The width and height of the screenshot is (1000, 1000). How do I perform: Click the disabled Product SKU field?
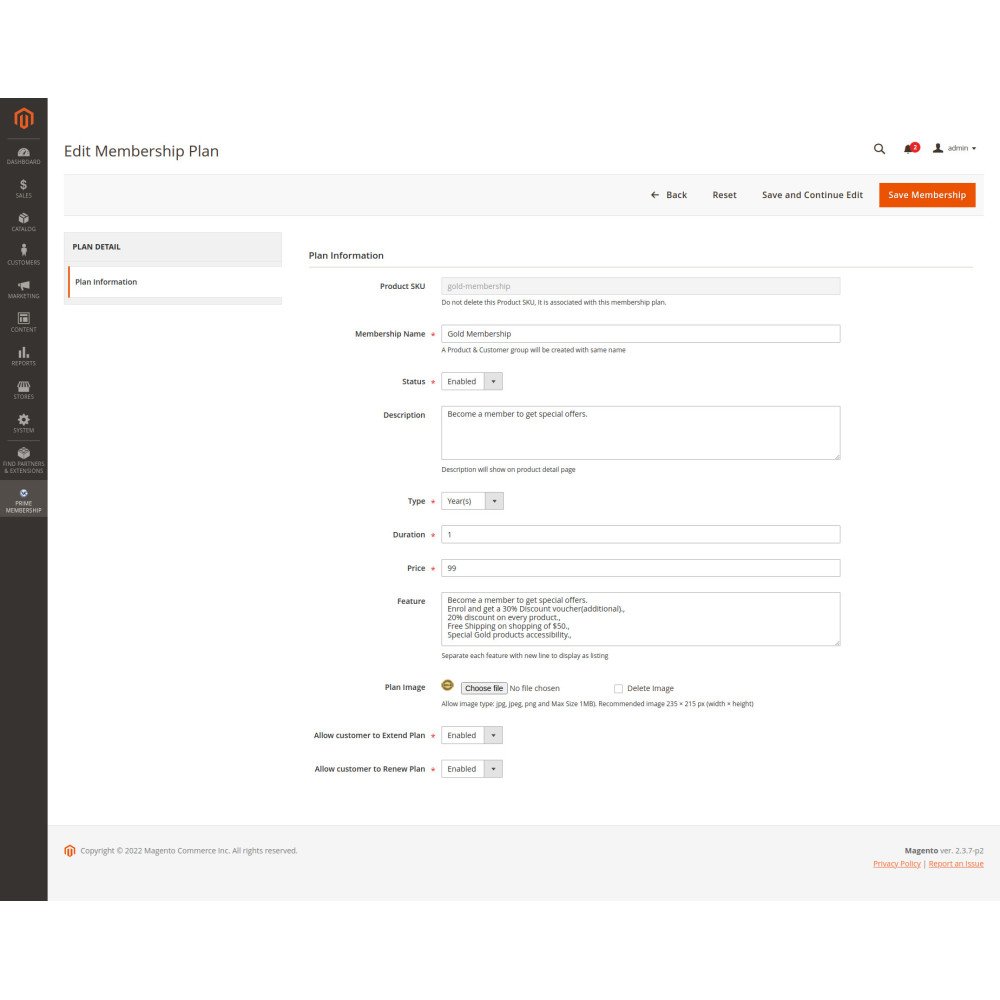pos(640,286)
